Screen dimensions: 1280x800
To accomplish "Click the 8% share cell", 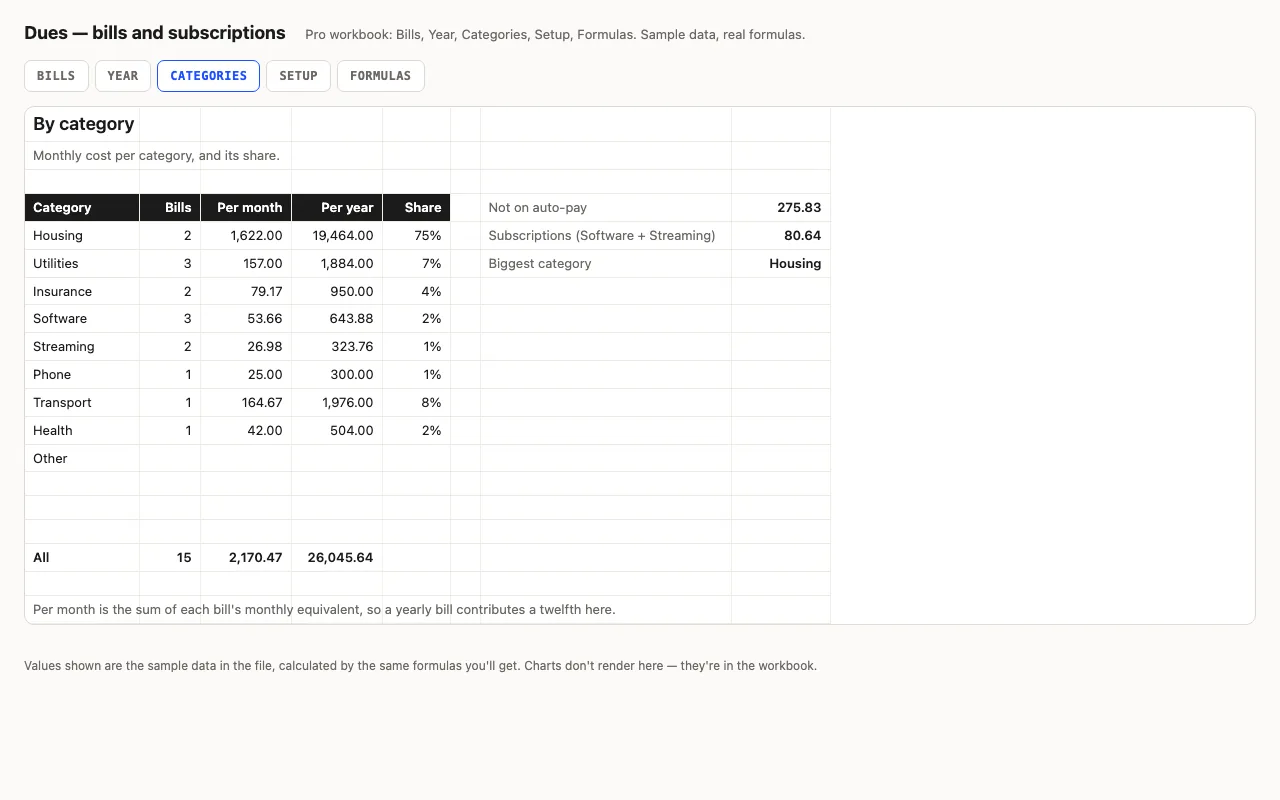I will click(416, 403).
